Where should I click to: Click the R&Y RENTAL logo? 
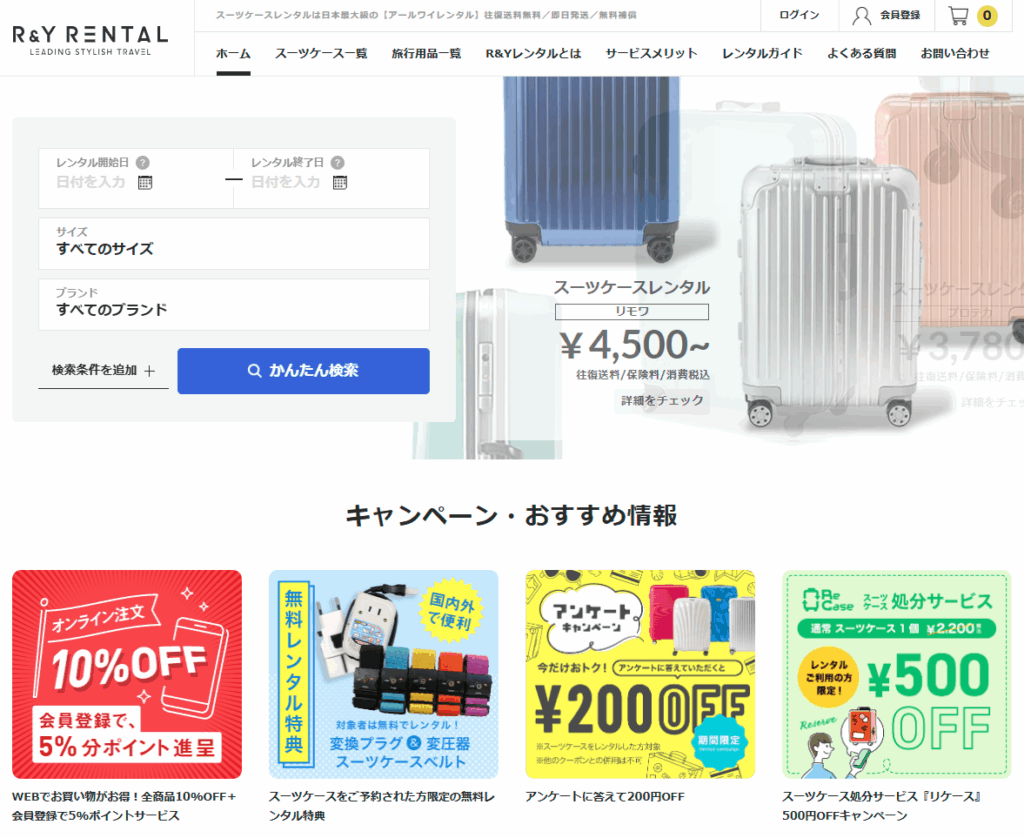(90, 40)
